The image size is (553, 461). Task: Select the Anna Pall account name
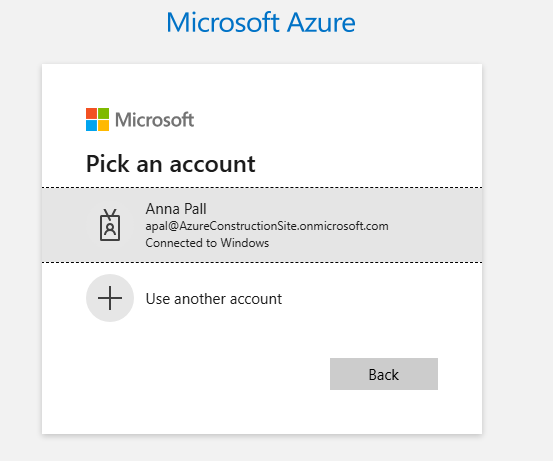pyautogui.click(x=176, y=209)
